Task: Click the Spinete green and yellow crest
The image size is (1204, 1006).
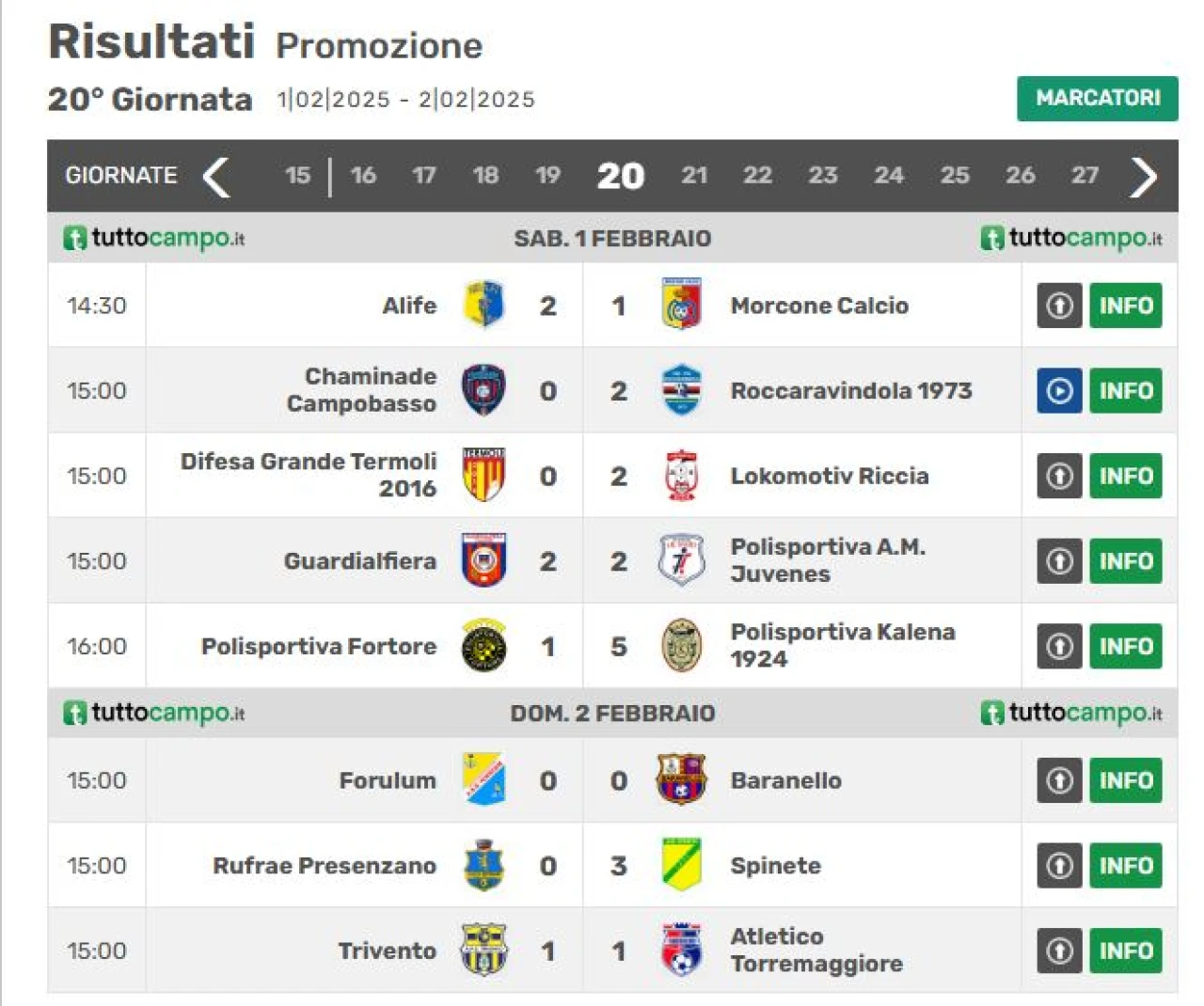Action: (681, 865)
